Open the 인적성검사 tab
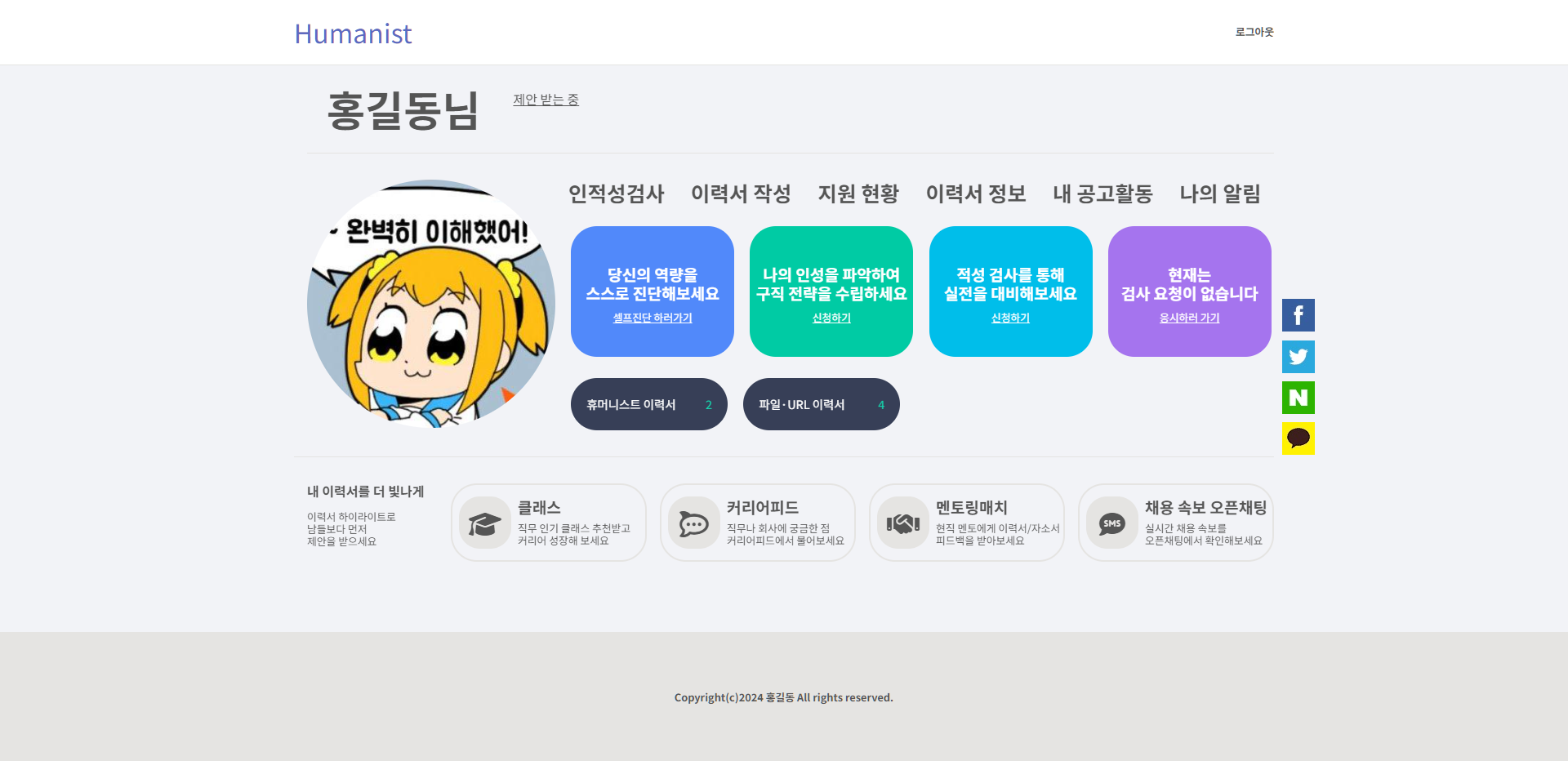 (x=617, y=194)
